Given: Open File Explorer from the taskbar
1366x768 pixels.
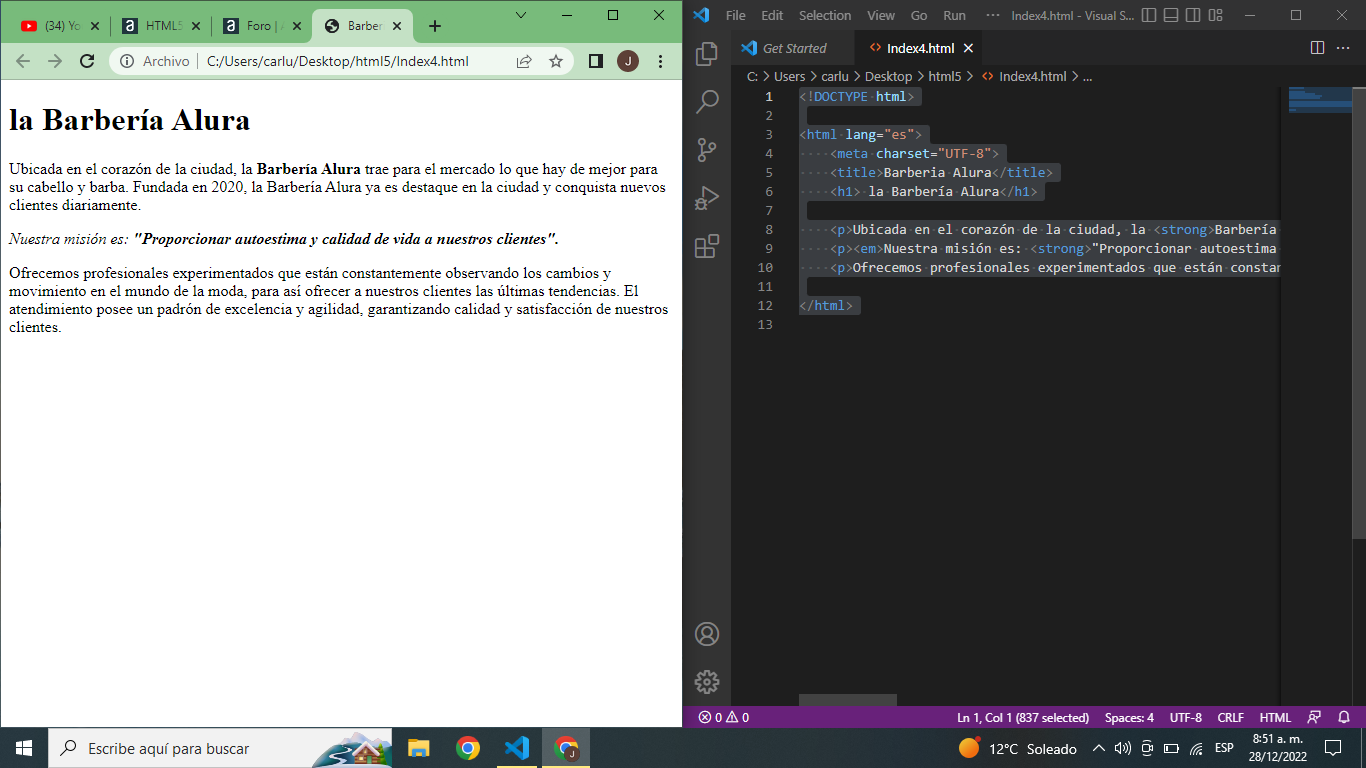Looking at the screenshot, I should click(418, 748).
